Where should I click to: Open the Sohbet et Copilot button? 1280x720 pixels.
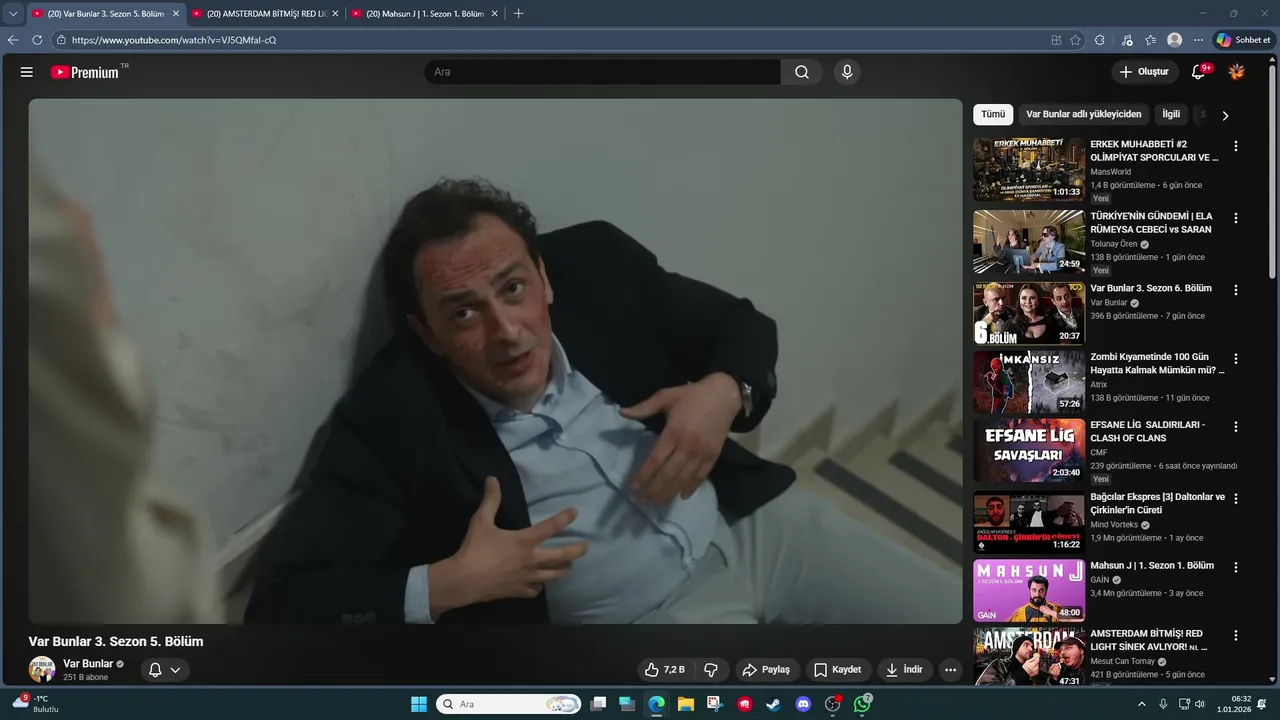[1243, 40]
